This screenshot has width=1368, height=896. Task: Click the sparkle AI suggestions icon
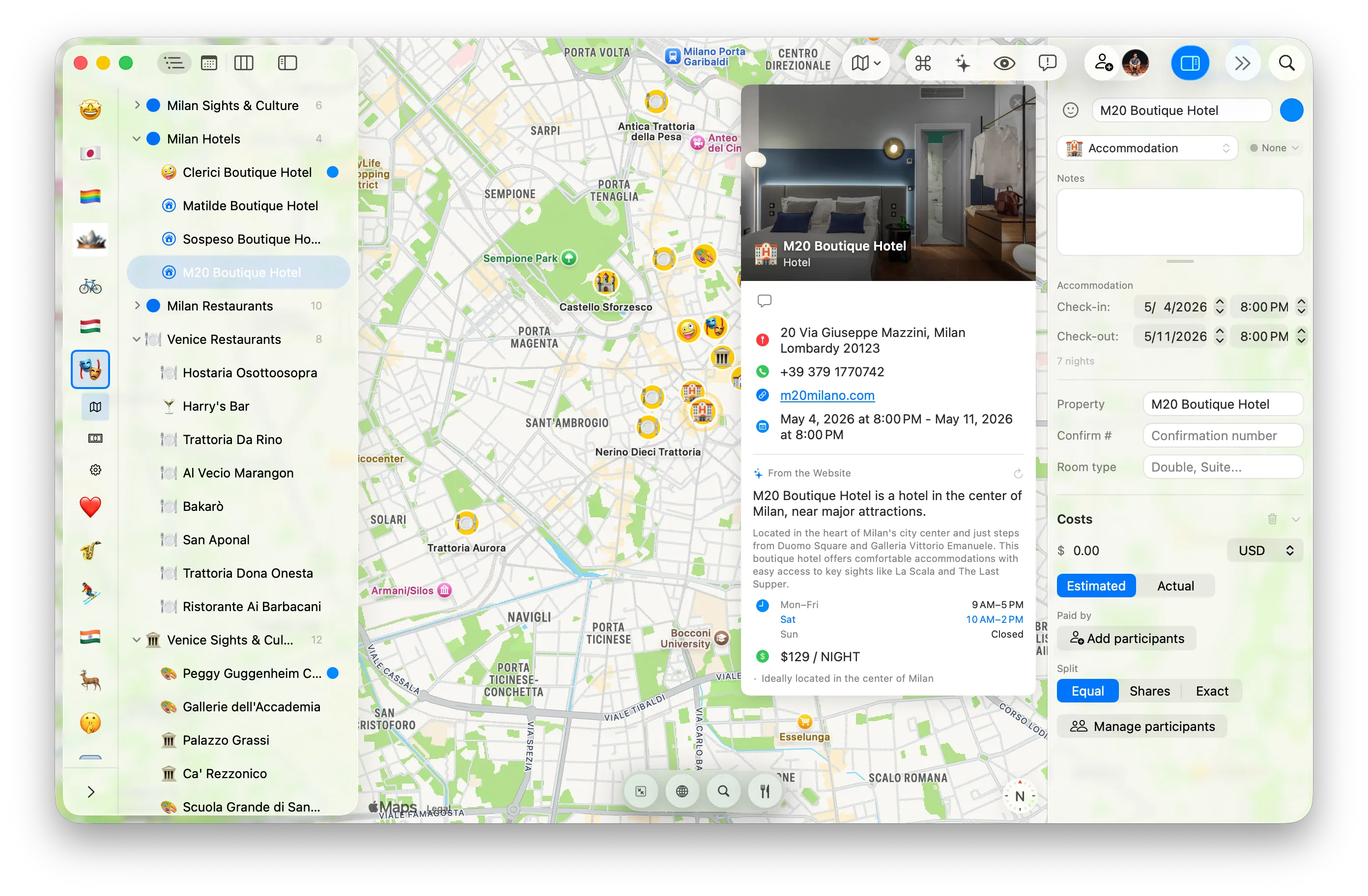[x=963, y=63]
